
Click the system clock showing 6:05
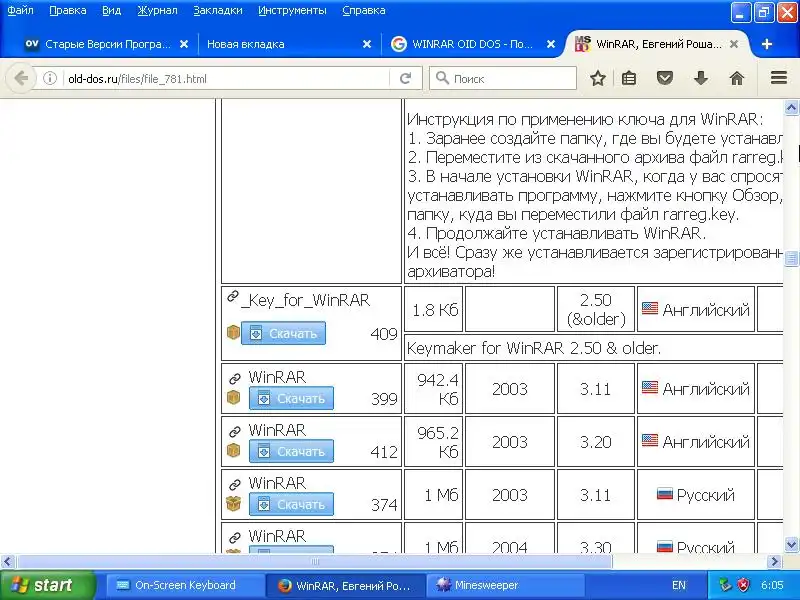(772, 585)
